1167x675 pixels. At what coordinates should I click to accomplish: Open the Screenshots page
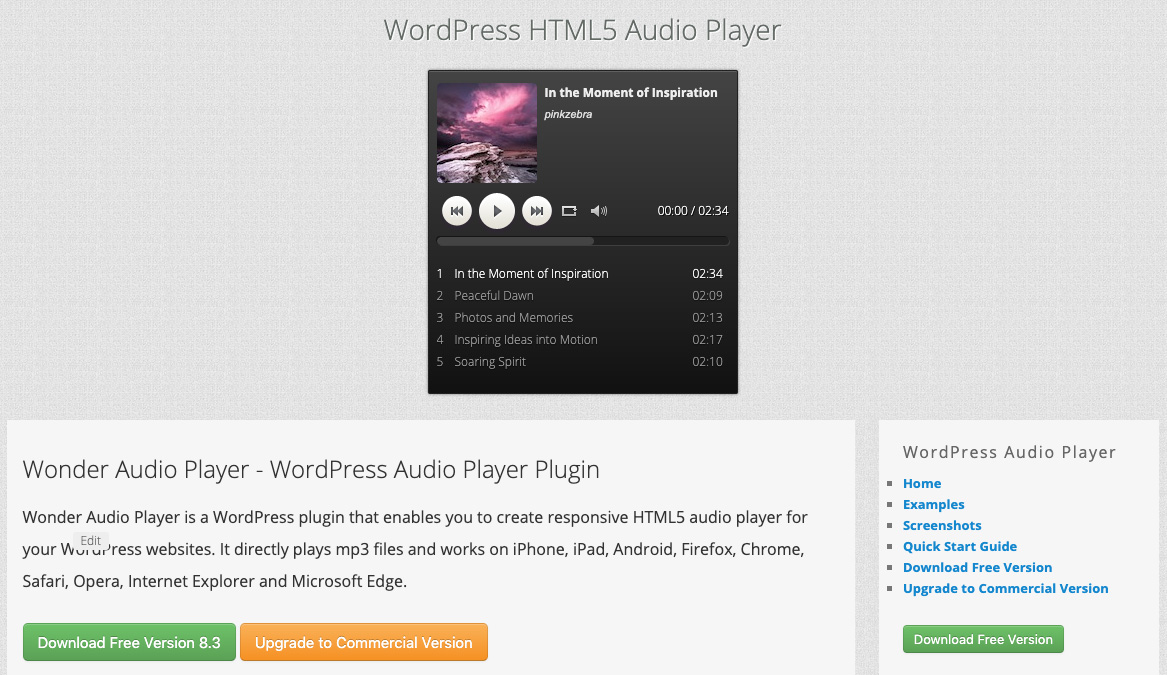[x=942, y=525]
